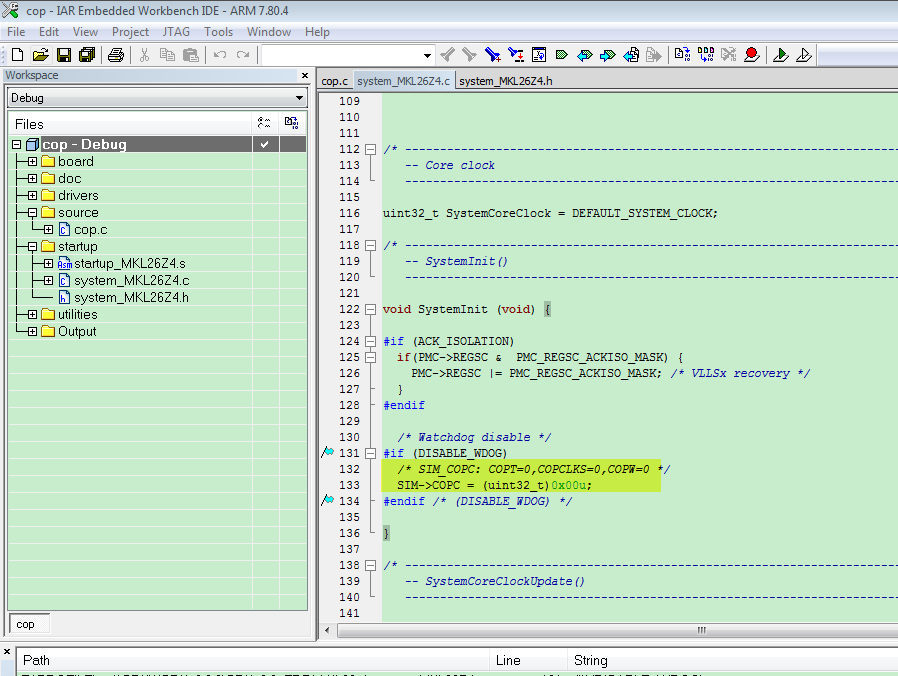Save all files
Image resolution: width=898 pixels, height=676 pixels.
(87, 55)
